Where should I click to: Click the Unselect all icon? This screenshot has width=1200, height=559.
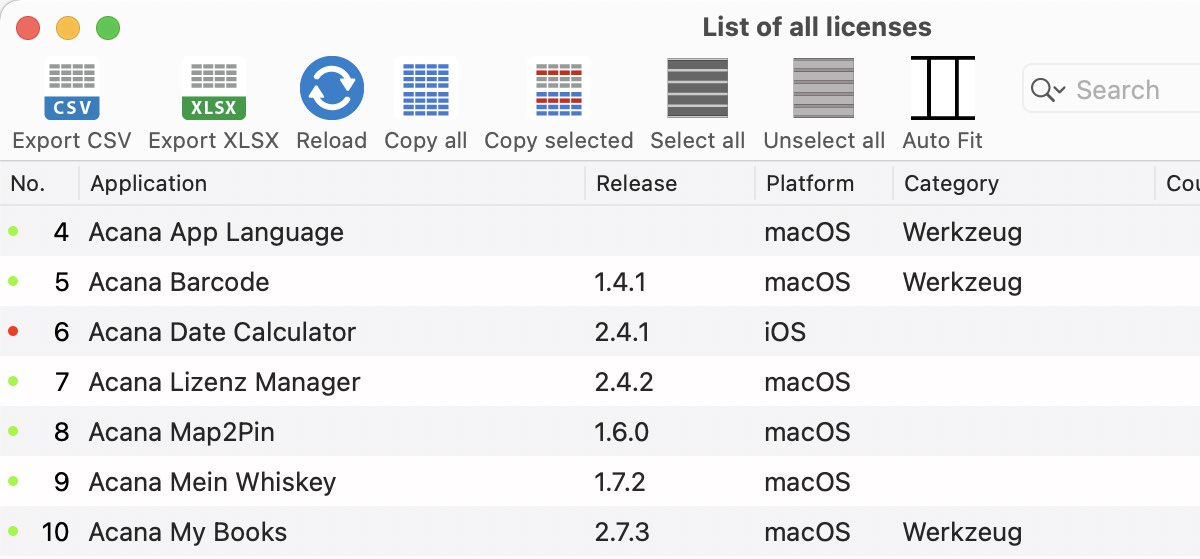(x=824, y=89)
